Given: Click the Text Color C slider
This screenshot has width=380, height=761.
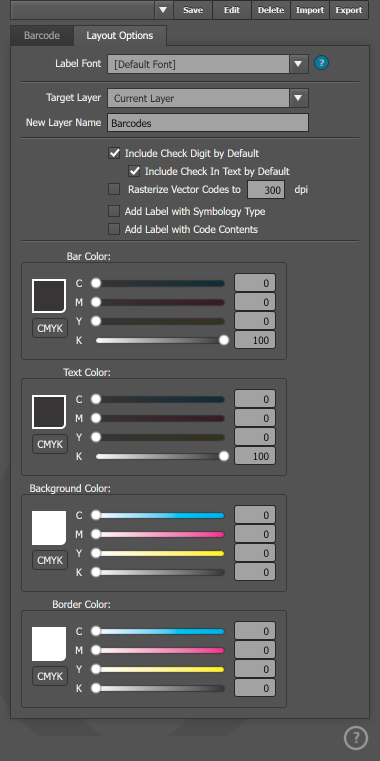Looking at the screenshot, I should [x=160, y=399].
